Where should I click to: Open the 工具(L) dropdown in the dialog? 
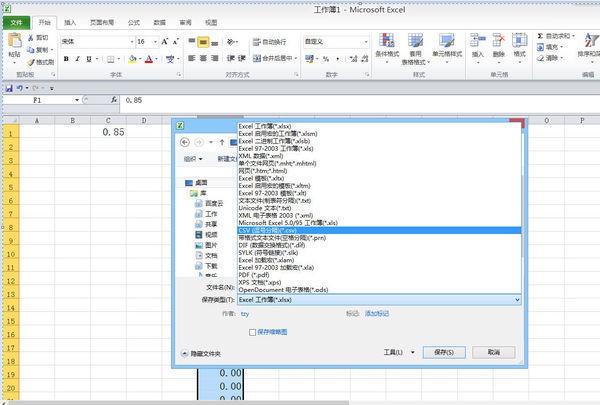point(399,352)
